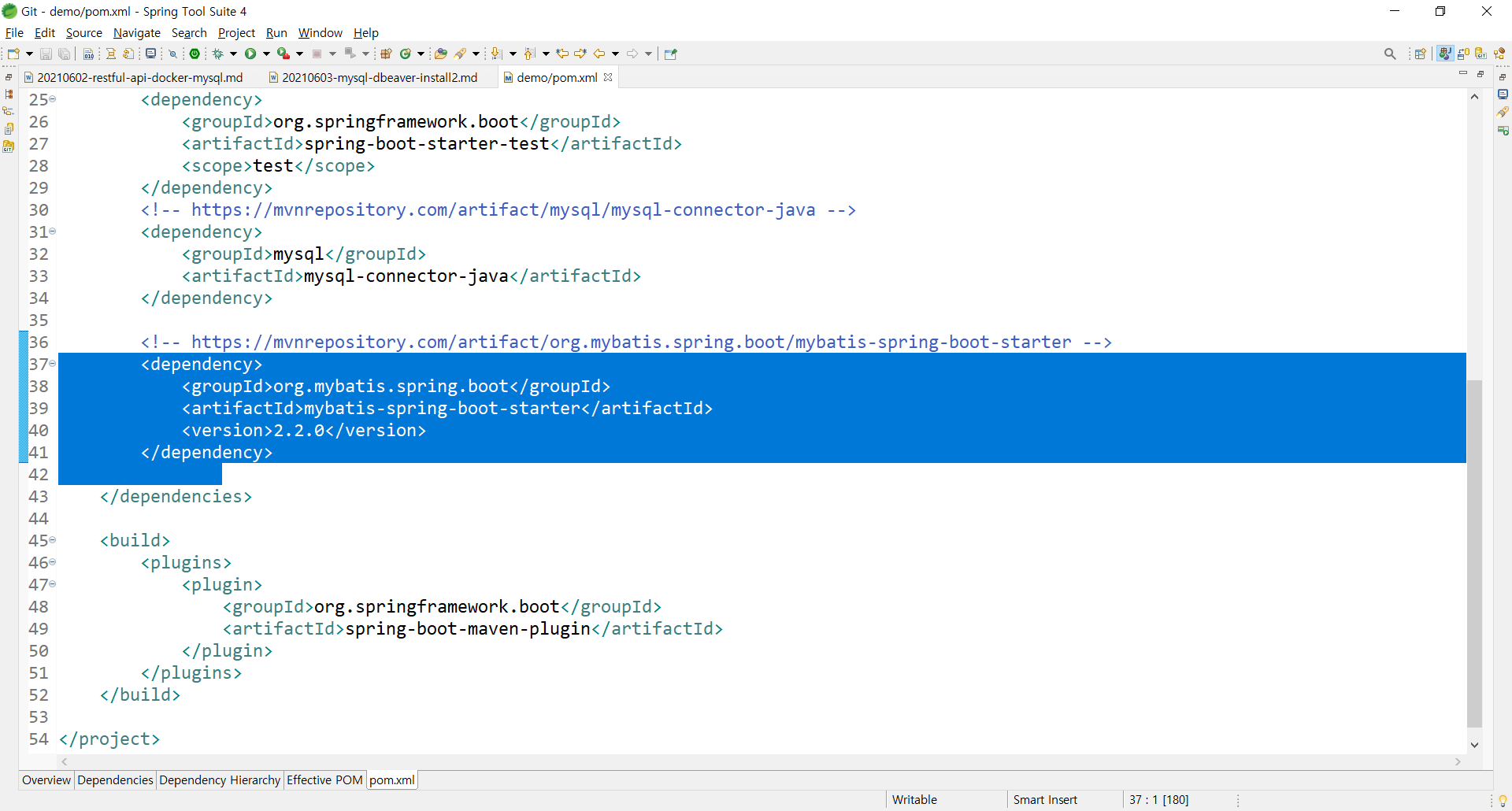Click the New Java Package icon
Screen dimensions: 1512x811
coord(386,54)
